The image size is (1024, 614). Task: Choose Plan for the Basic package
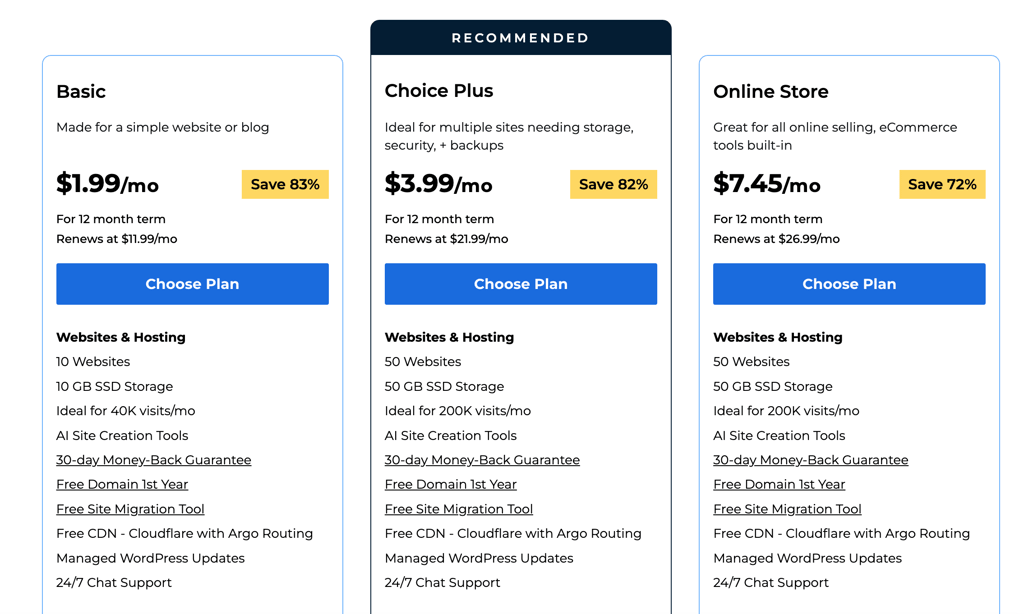pyautogui.click(x=192, y=283)
